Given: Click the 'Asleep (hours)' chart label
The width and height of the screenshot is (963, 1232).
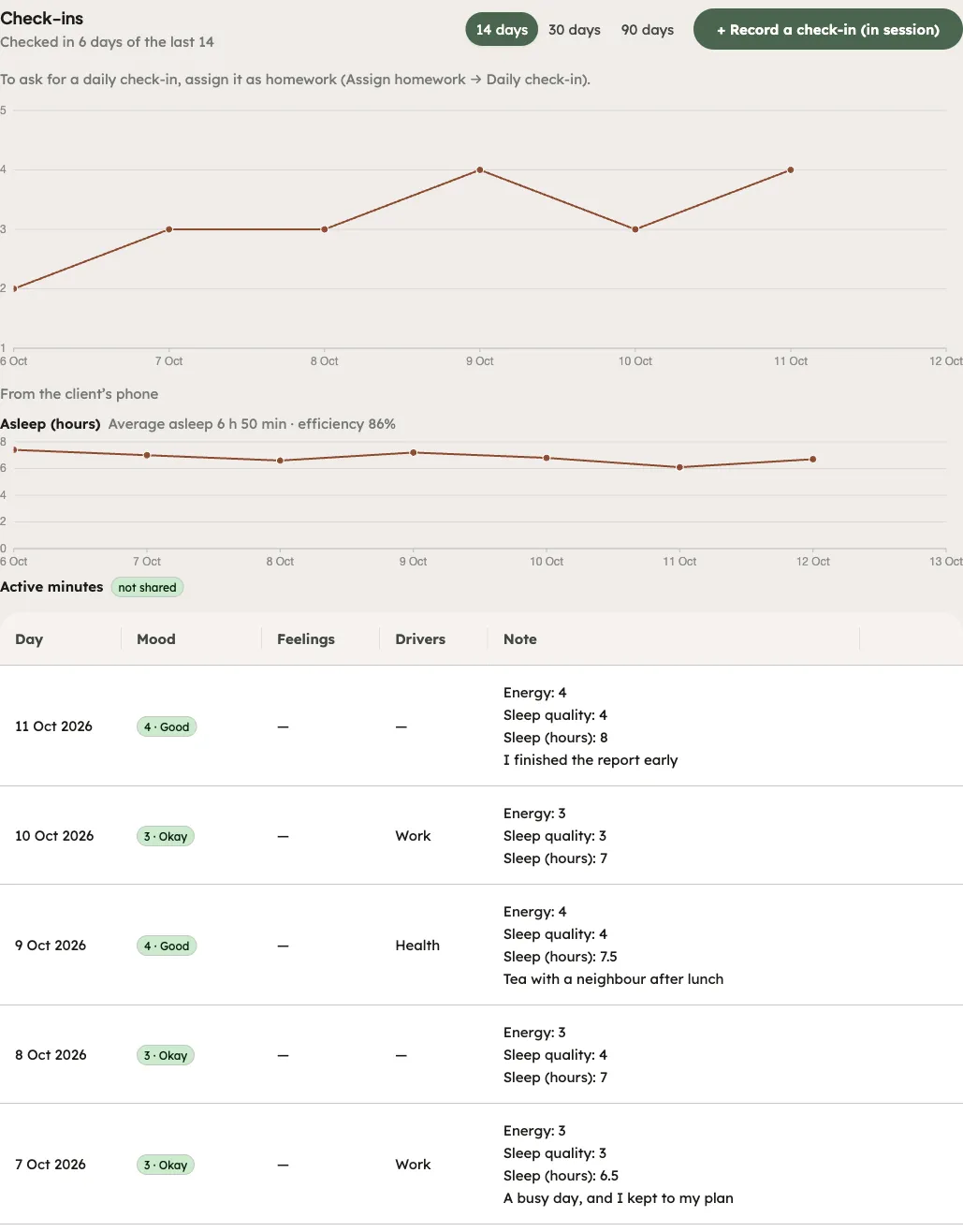Looking at the screenshot, I should 51,424.
